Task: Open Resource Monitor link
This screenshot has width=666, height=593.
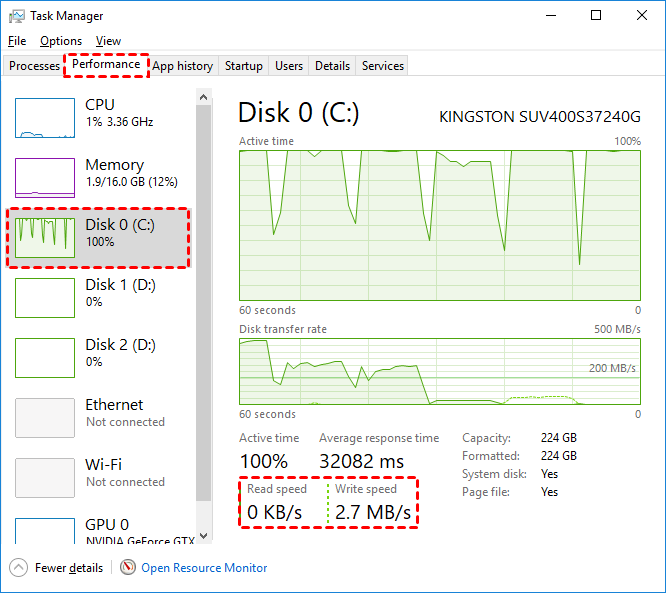Action: (x=204, y=568)
